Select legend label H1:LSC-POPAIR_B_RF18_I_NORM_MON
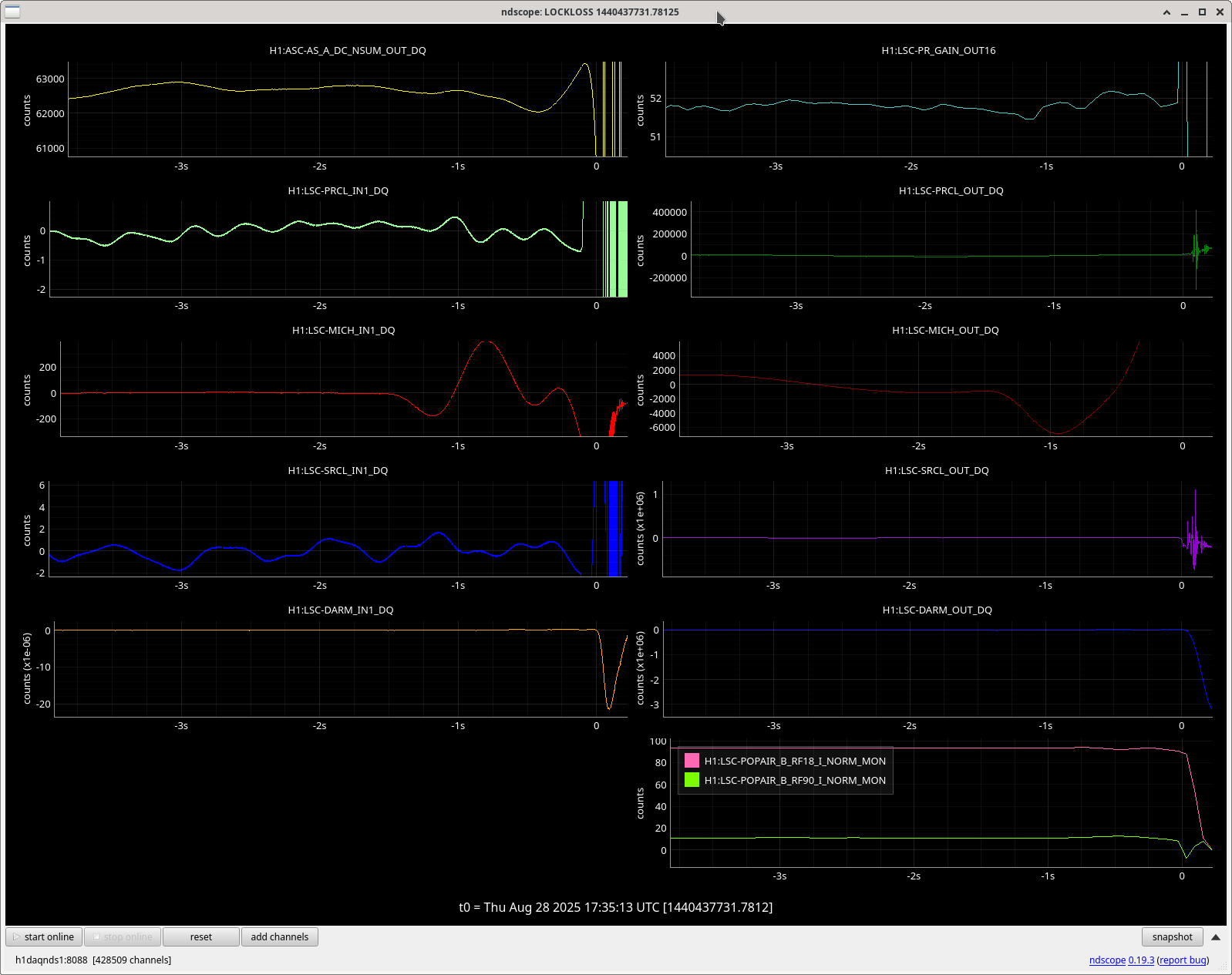This screenshot has width=1232, height=975. tap(795, 761)
